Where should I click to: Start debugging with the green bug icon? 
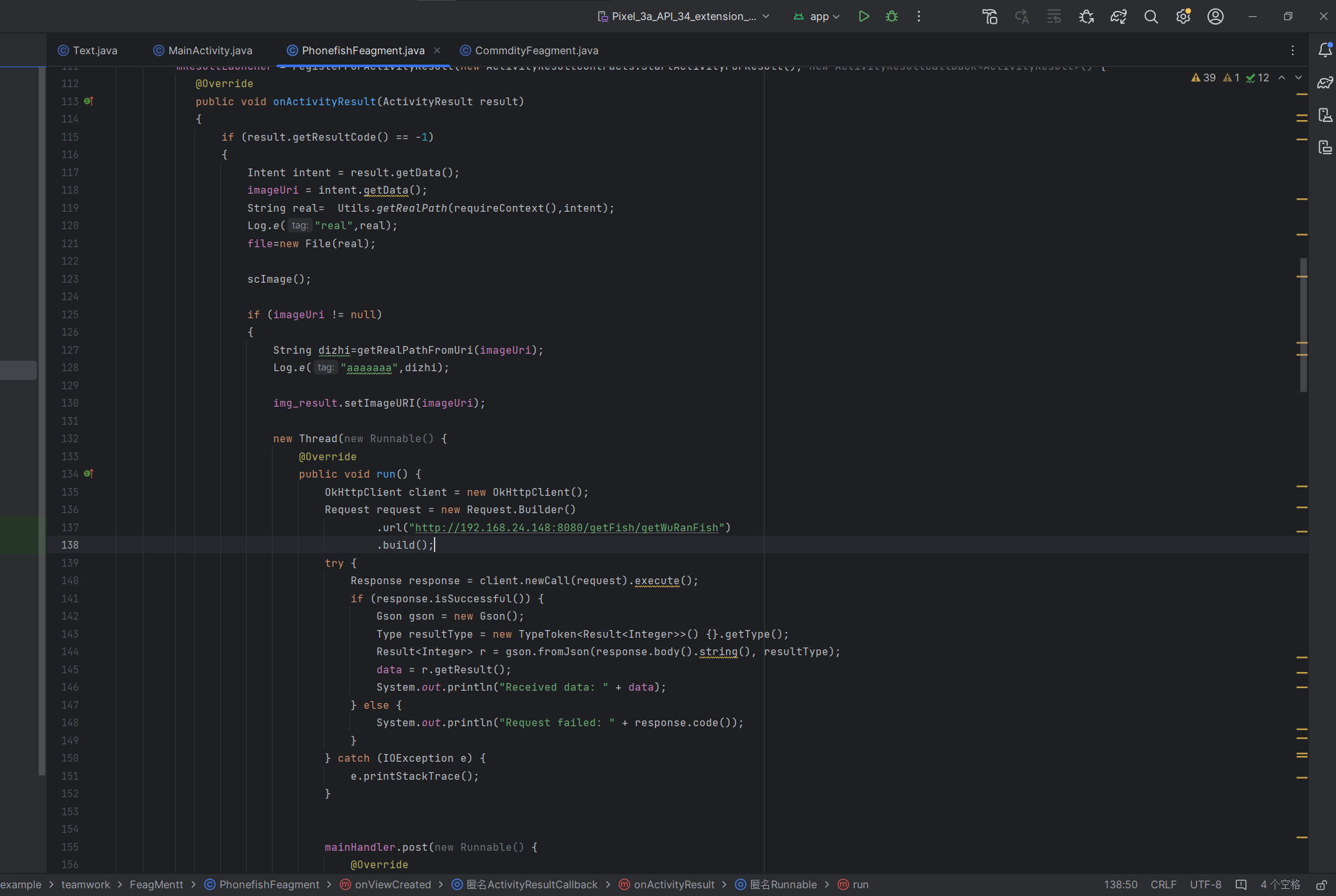892,16
